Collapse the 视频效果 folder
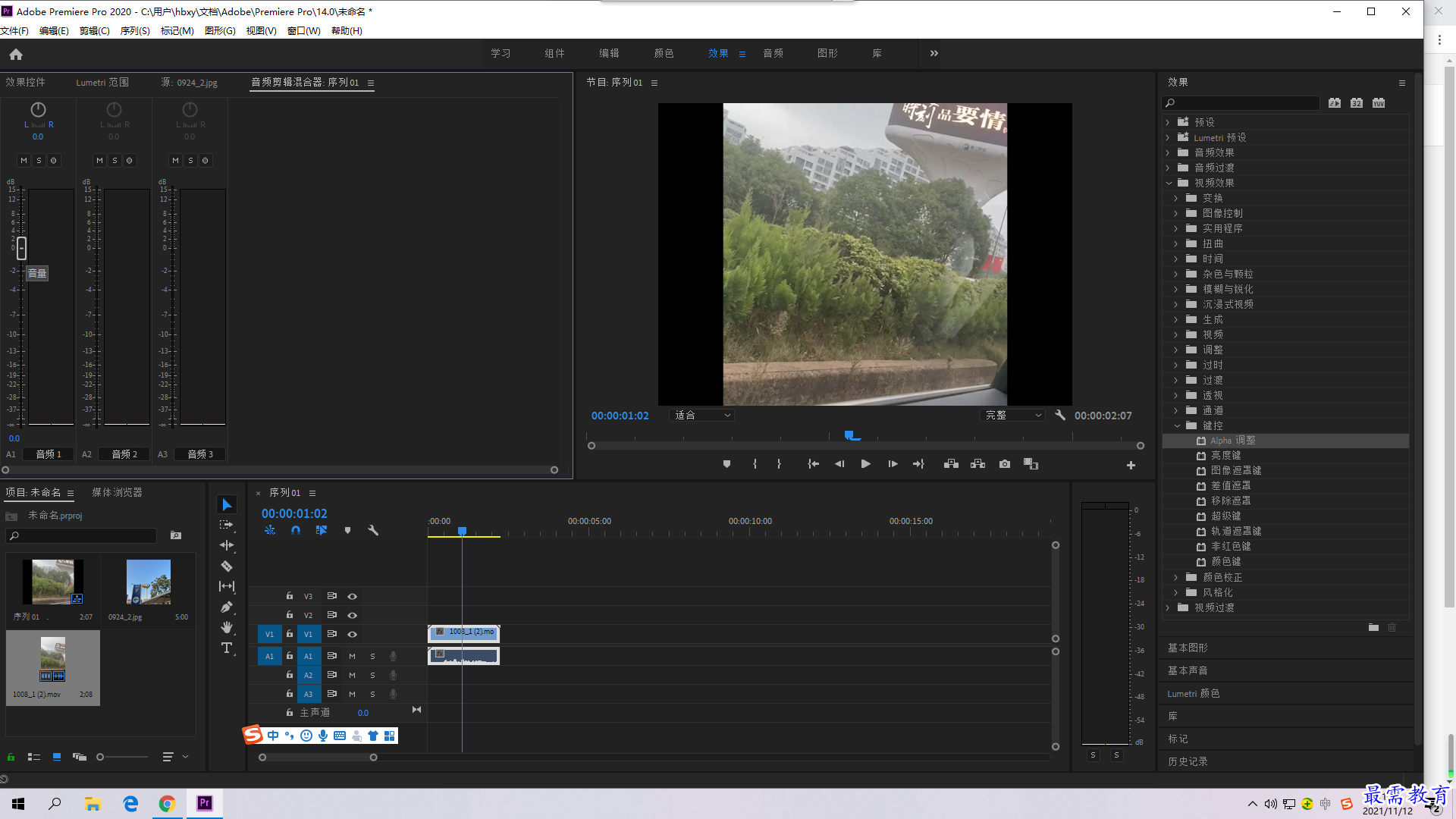1456x819 pixels. point(1168,183)
